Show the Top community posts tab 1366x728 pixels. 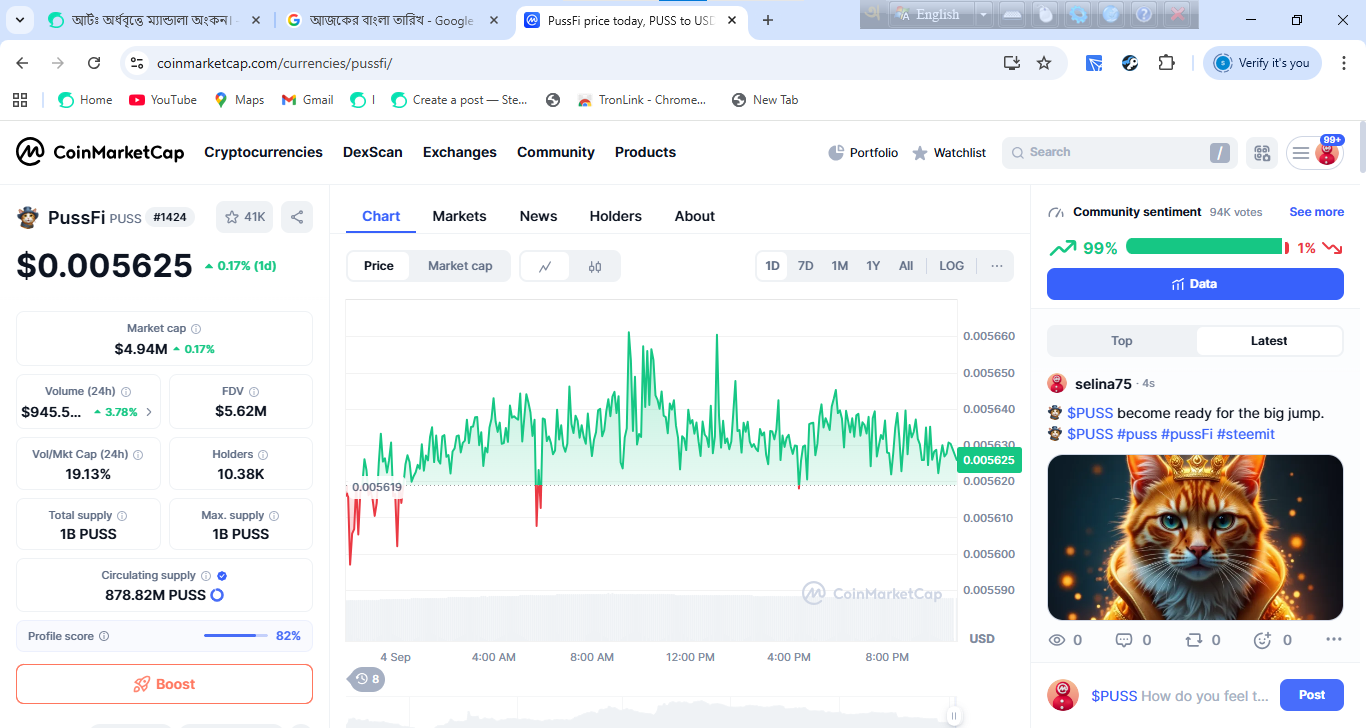point(1122,341)
